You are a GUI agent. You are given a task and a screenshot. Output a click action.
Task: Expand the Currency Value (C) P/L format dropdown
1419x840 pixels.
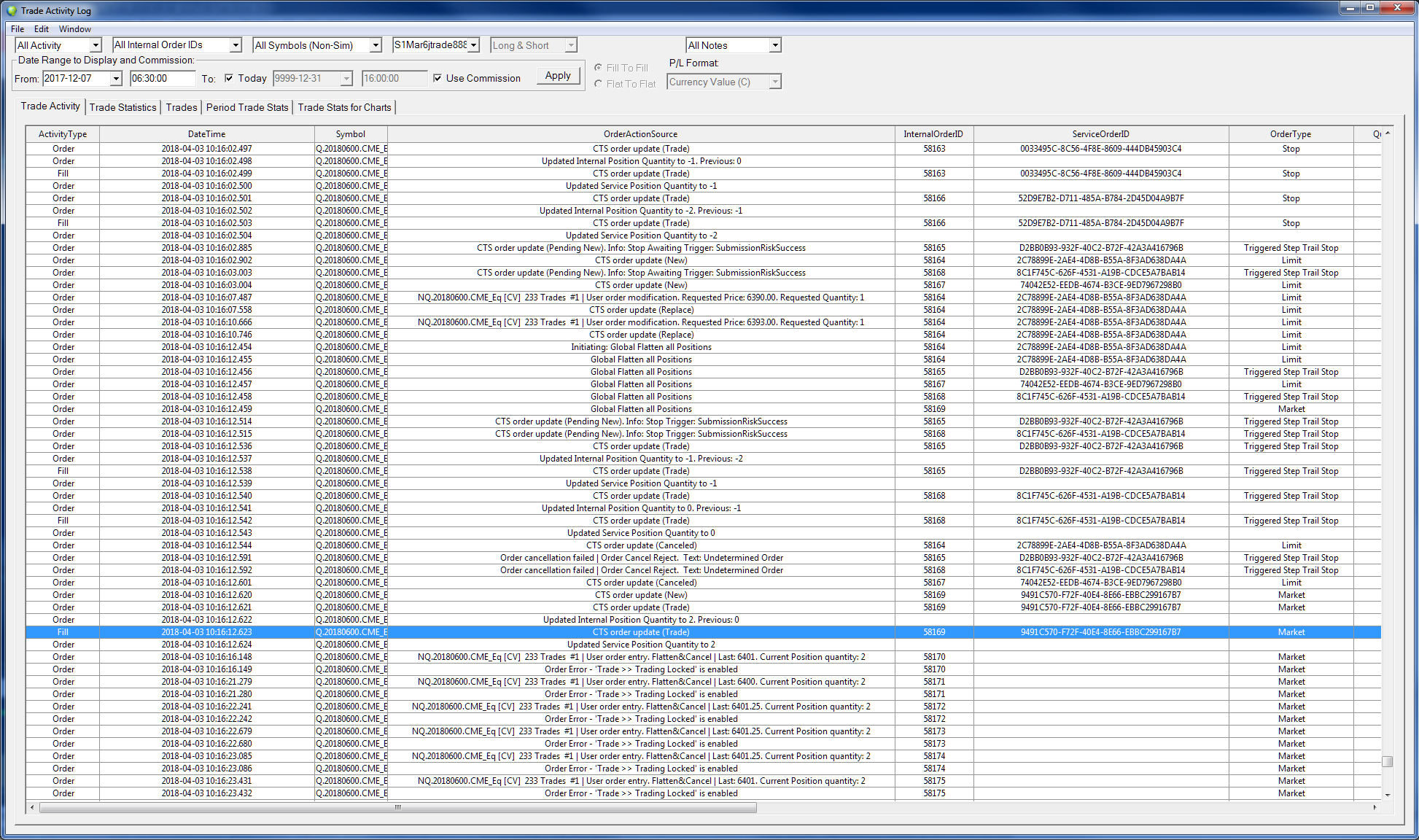775,82
